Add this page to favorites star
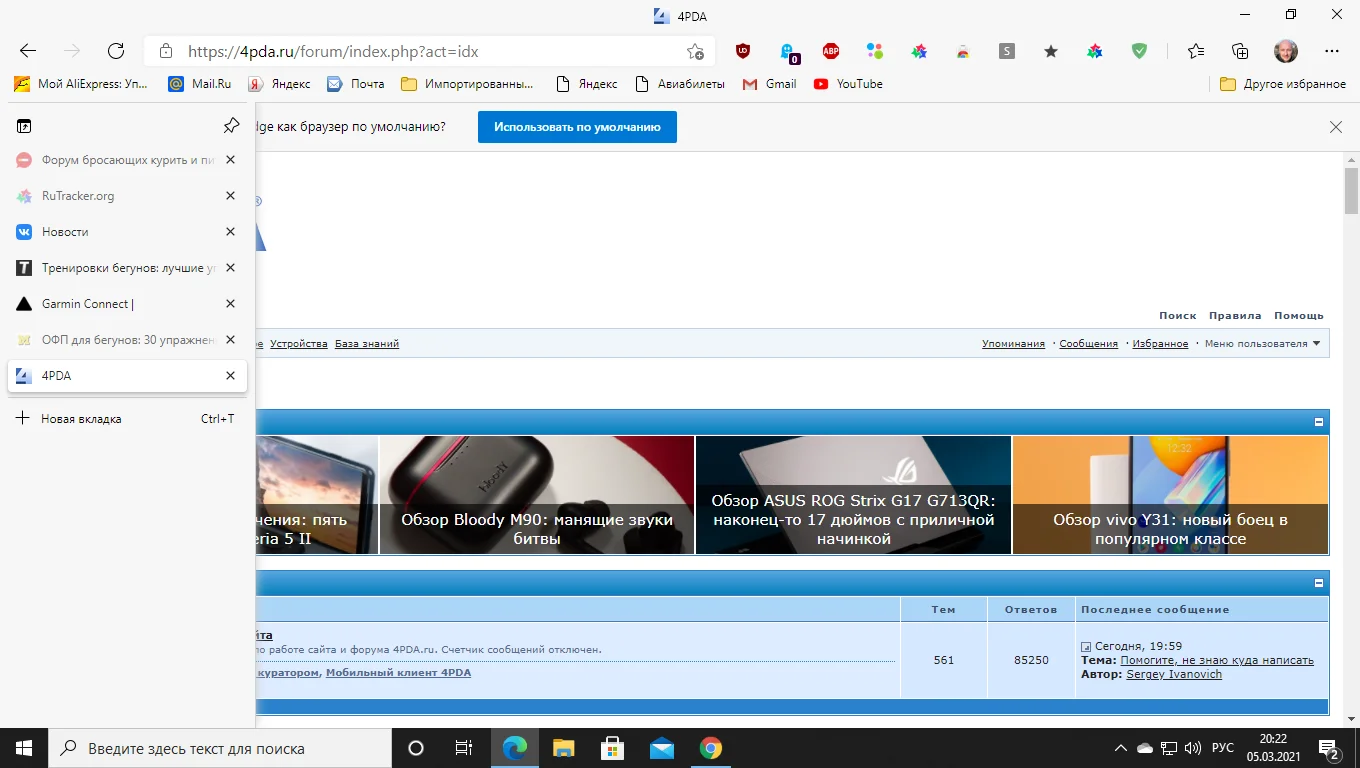The image size is (1360, 768). 695,51
